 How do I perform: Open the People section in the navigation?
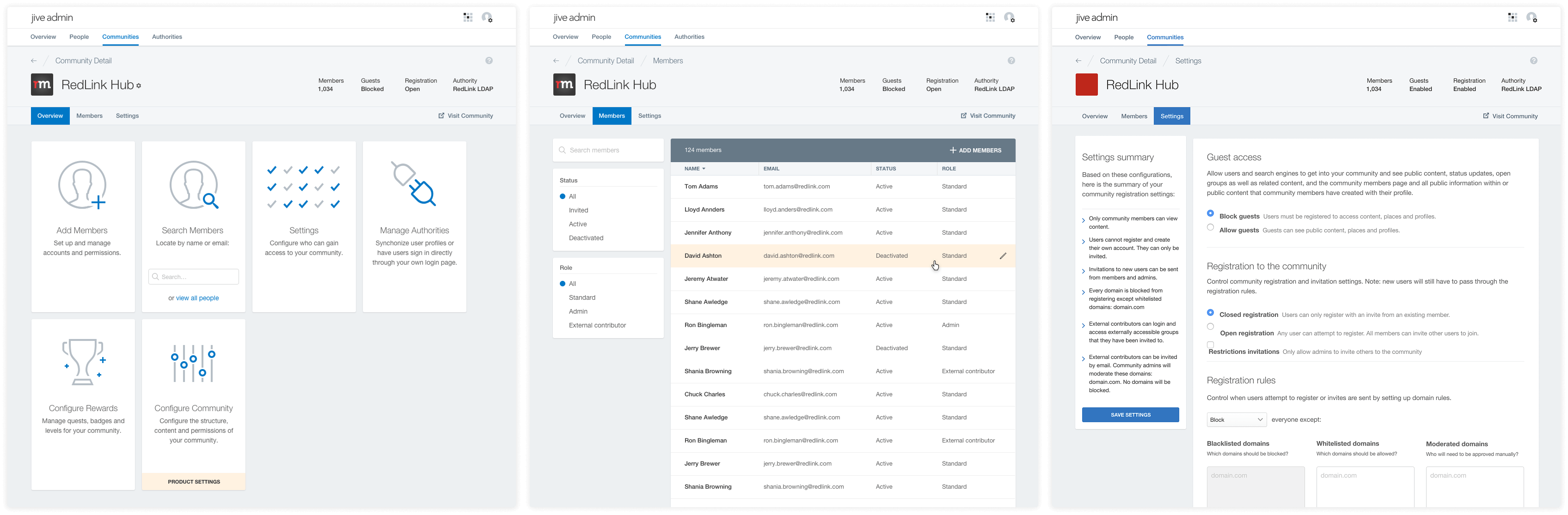click(79, 36)
